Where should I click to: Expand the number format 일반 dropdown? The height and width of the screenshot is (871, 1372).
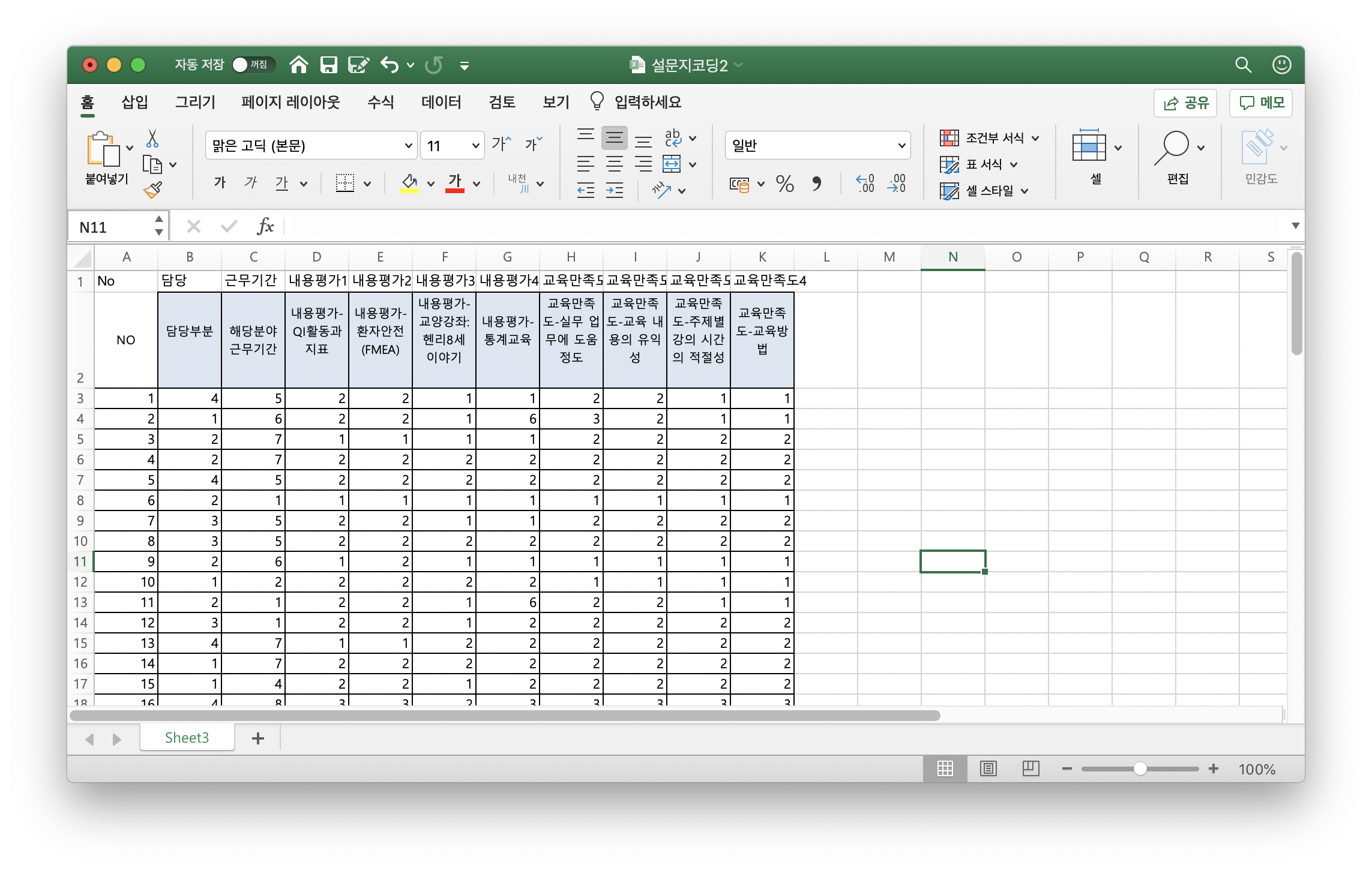click(x=901, y=146)
